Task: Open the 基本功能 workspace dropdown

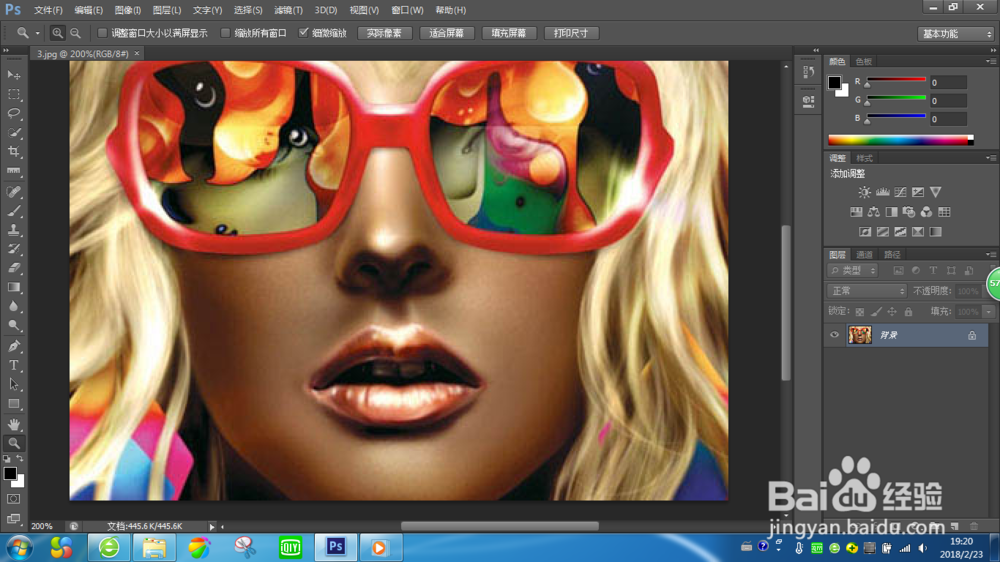Action: [955, 34]
